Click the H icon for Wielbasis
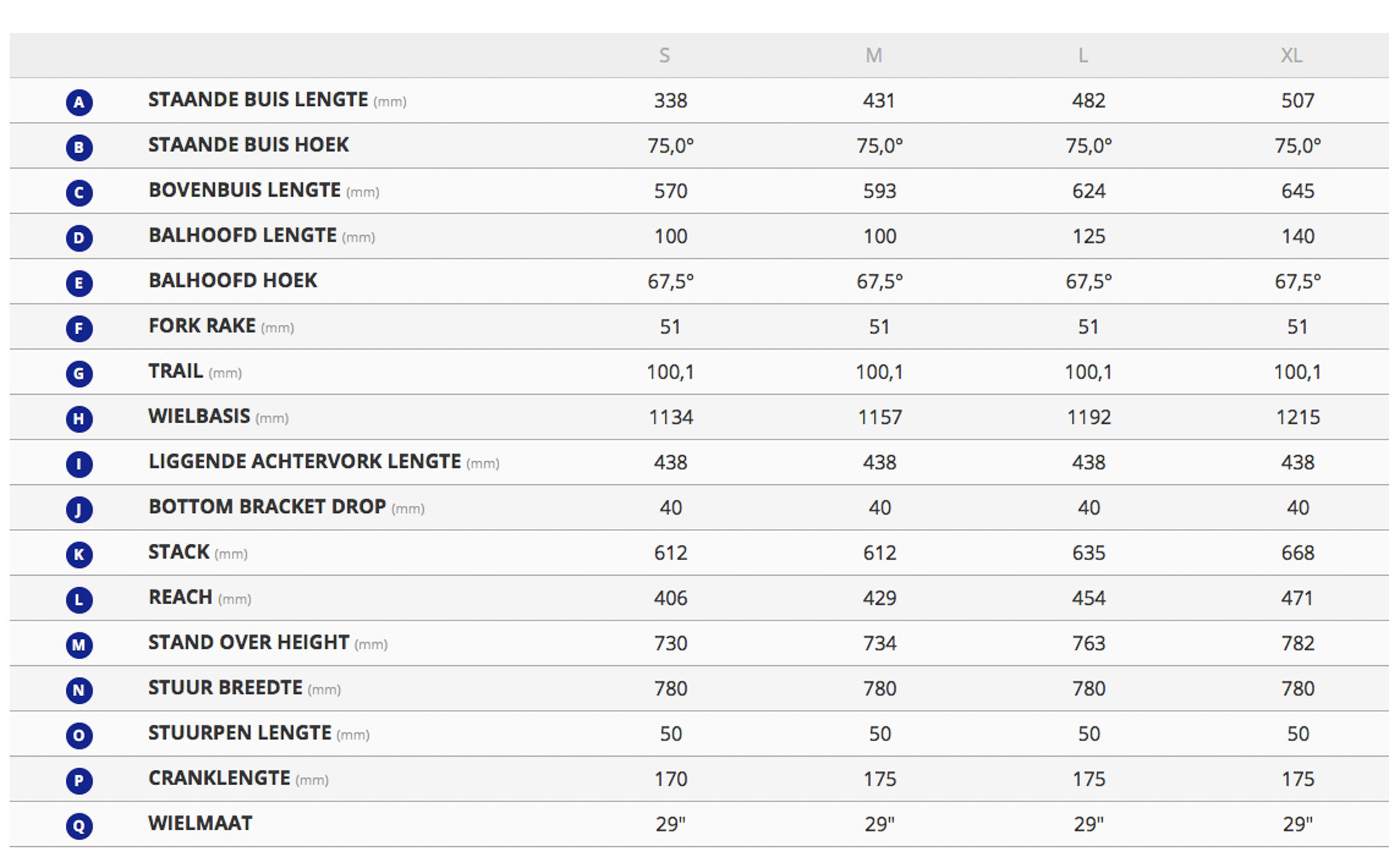The height and width of the screenshot is (868, 1389). 79,418
